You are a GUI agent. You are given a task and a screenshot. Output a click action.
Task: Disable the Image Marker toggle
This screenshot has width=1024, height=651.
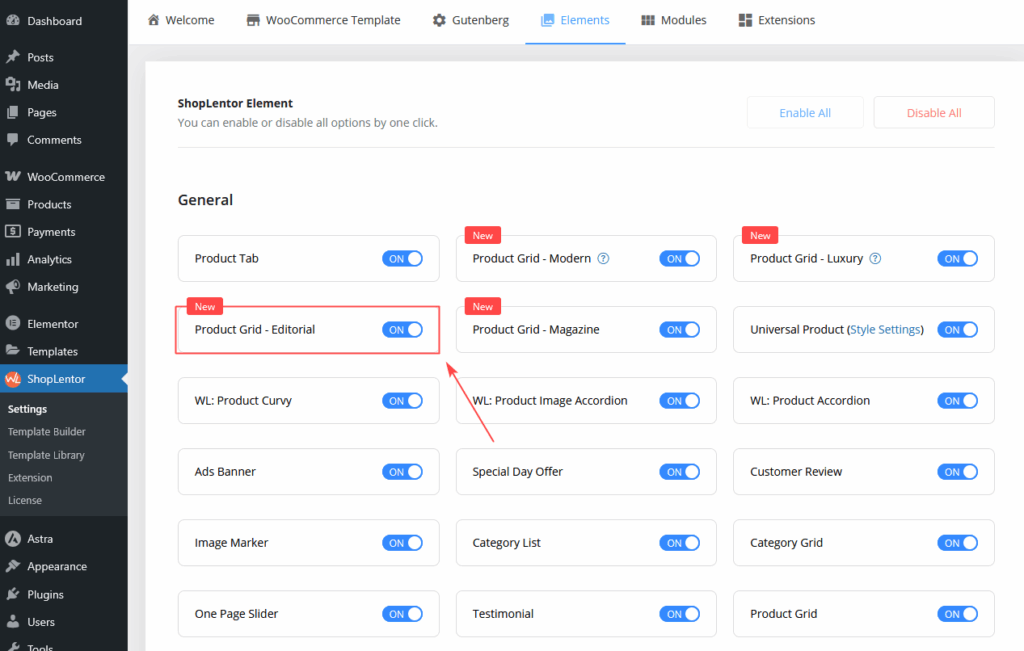pyautogui.click(x=403, y=542)
